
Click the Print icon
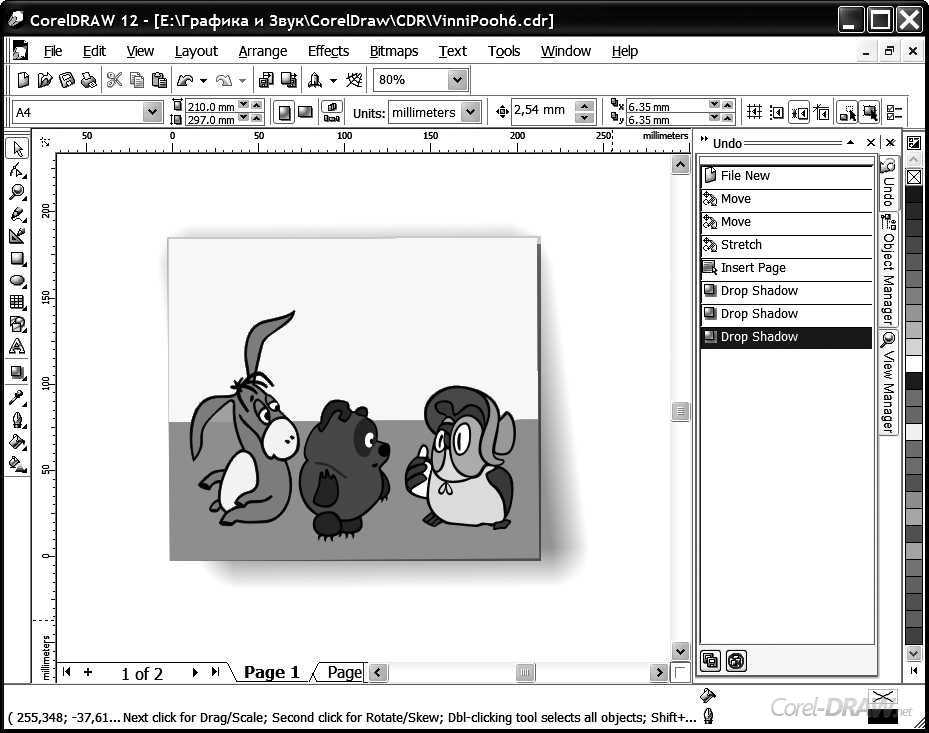89,79
